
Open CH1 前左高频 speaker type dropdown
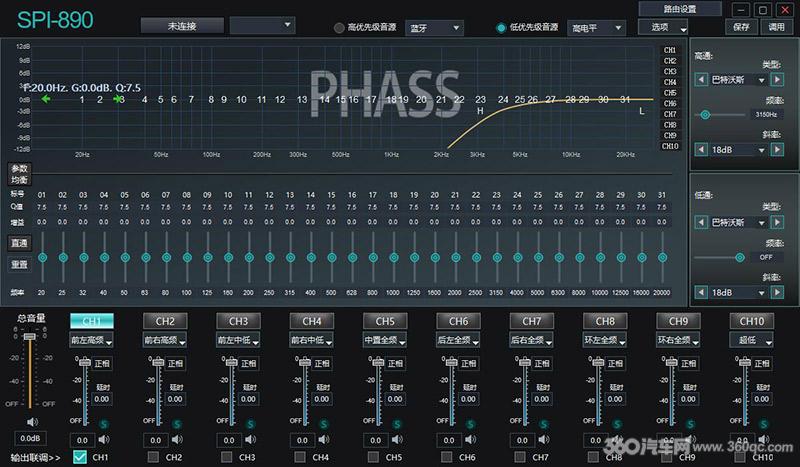coord(92,340)
